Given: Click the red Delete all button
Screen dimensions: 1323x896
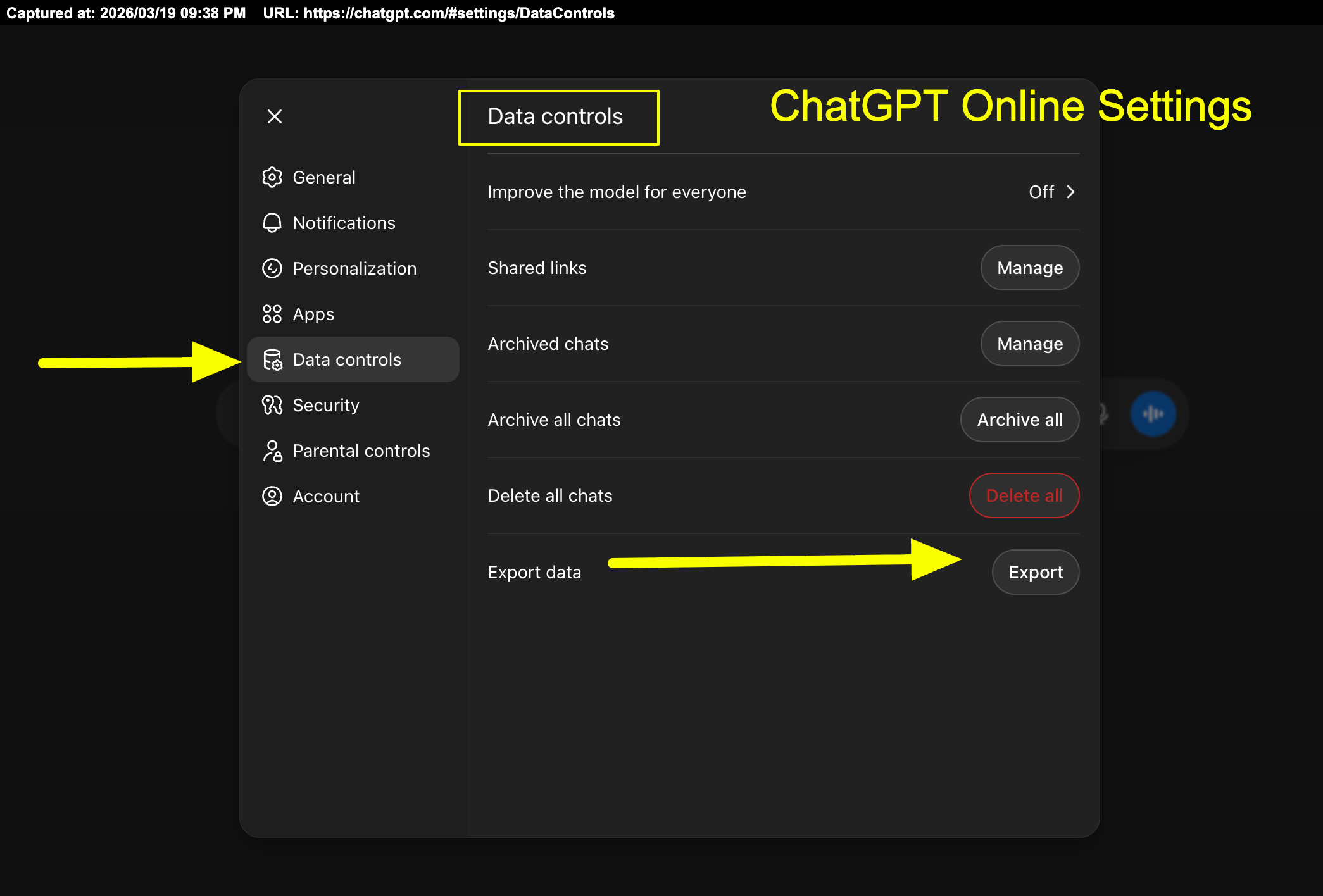Looking at the screenshot, I should pyautogui.click(x=1024, y=495).
